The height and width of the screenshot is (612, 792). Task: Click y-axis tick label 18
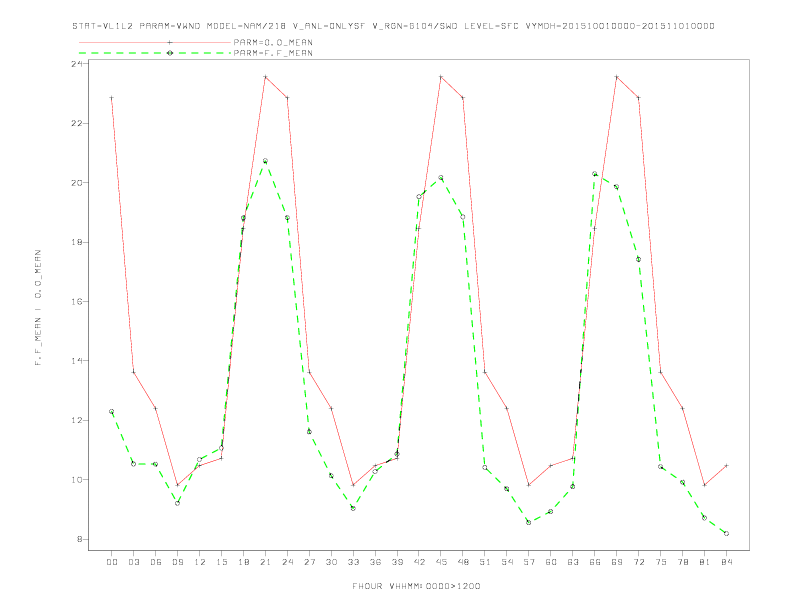(x=77, y=242)
